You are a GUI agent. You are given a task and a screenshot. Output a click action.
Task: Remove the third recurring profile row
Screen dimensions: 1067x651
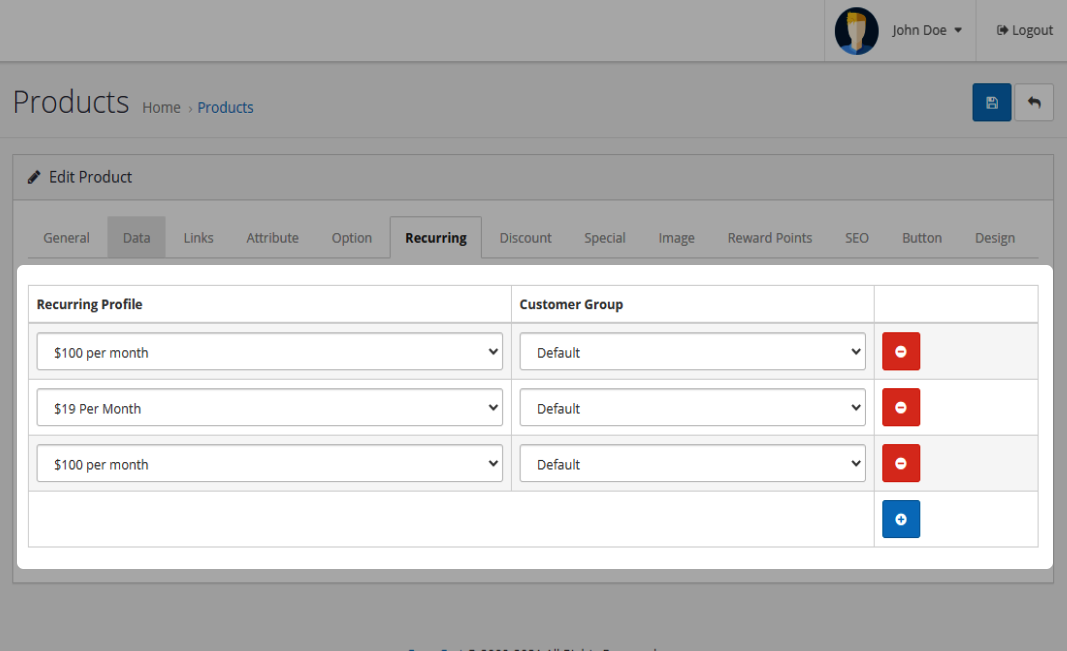pos(900,464)
